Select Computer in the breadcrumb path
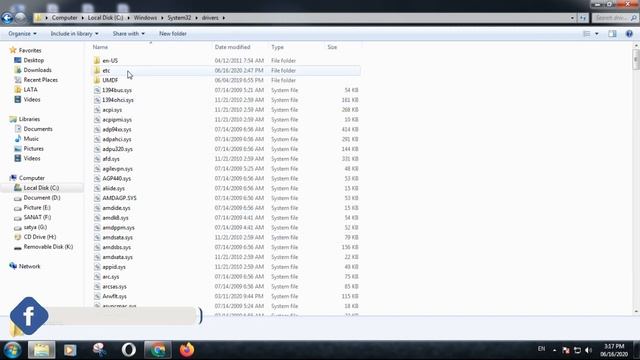This screenshot has height=360, width=640. point(64,18)
